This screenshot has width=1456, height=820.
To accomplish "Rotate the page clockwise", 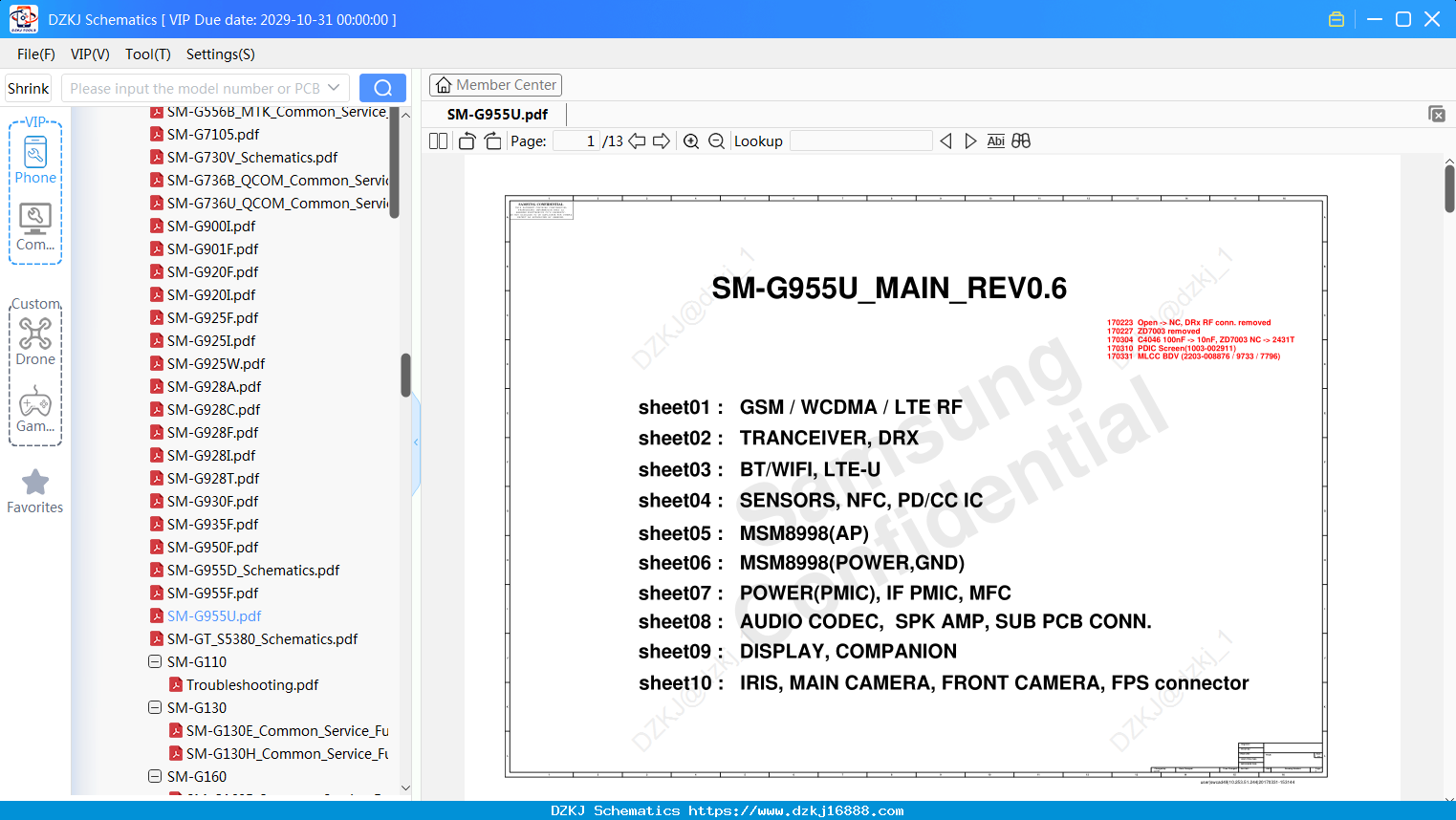I will coord(493,141).
